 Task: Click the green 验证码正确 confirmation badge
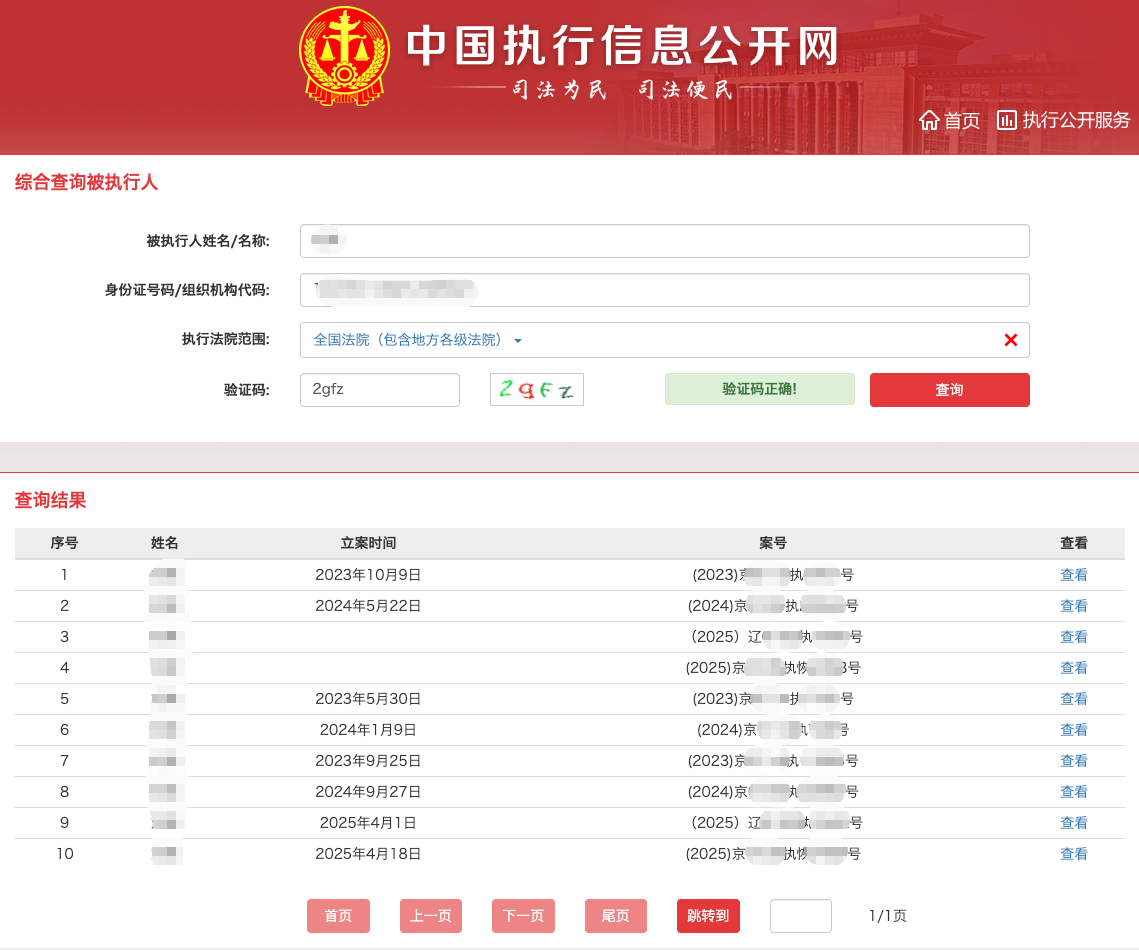coord(759,389)
